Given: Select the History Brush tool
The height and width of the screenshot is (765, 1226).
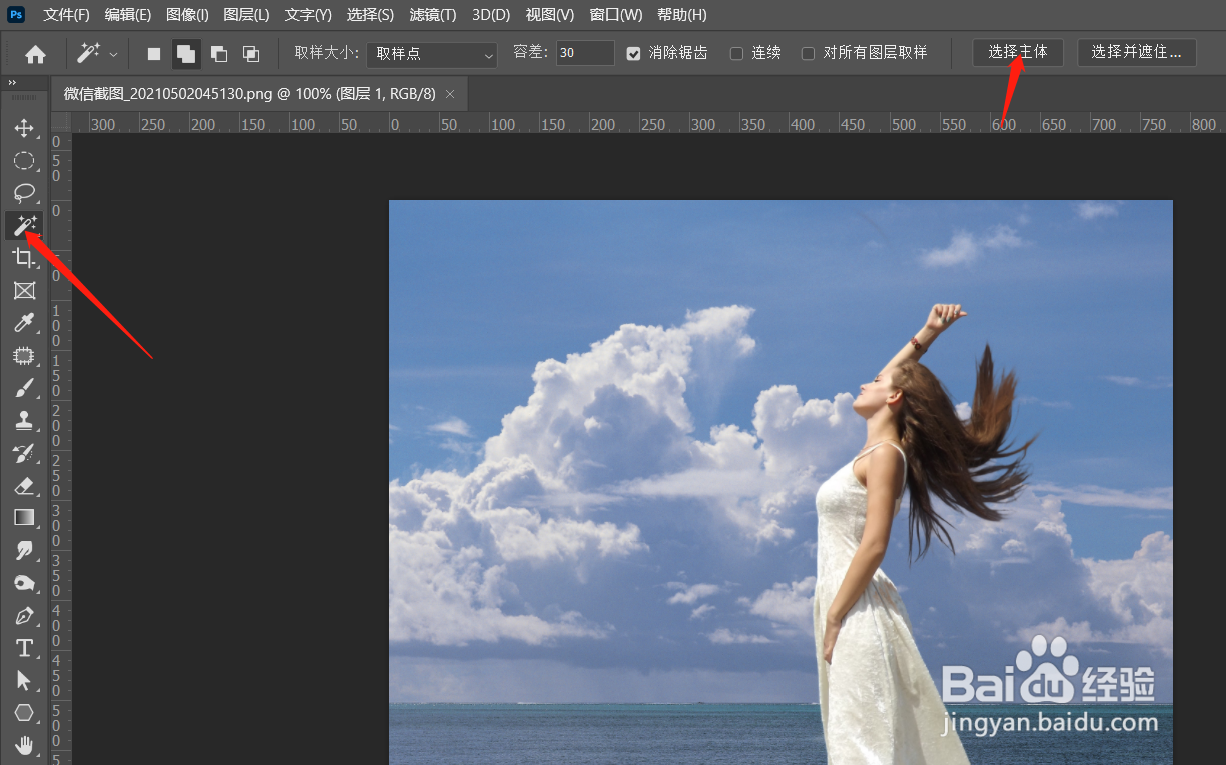Looking at the screenshot, I should click(24, 453).
